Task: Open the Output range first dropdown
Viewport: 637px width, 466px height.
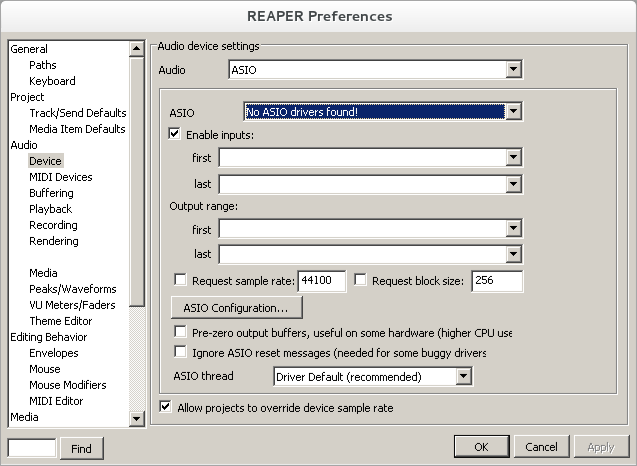Action: 370,229
